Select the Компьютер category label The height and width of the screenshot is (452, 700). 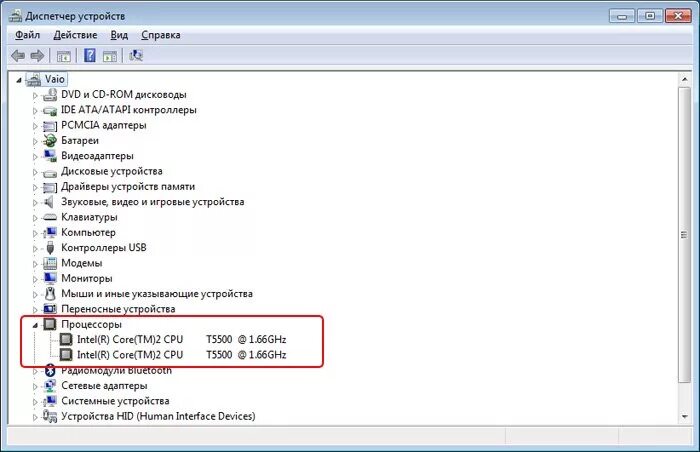[88, 233]
